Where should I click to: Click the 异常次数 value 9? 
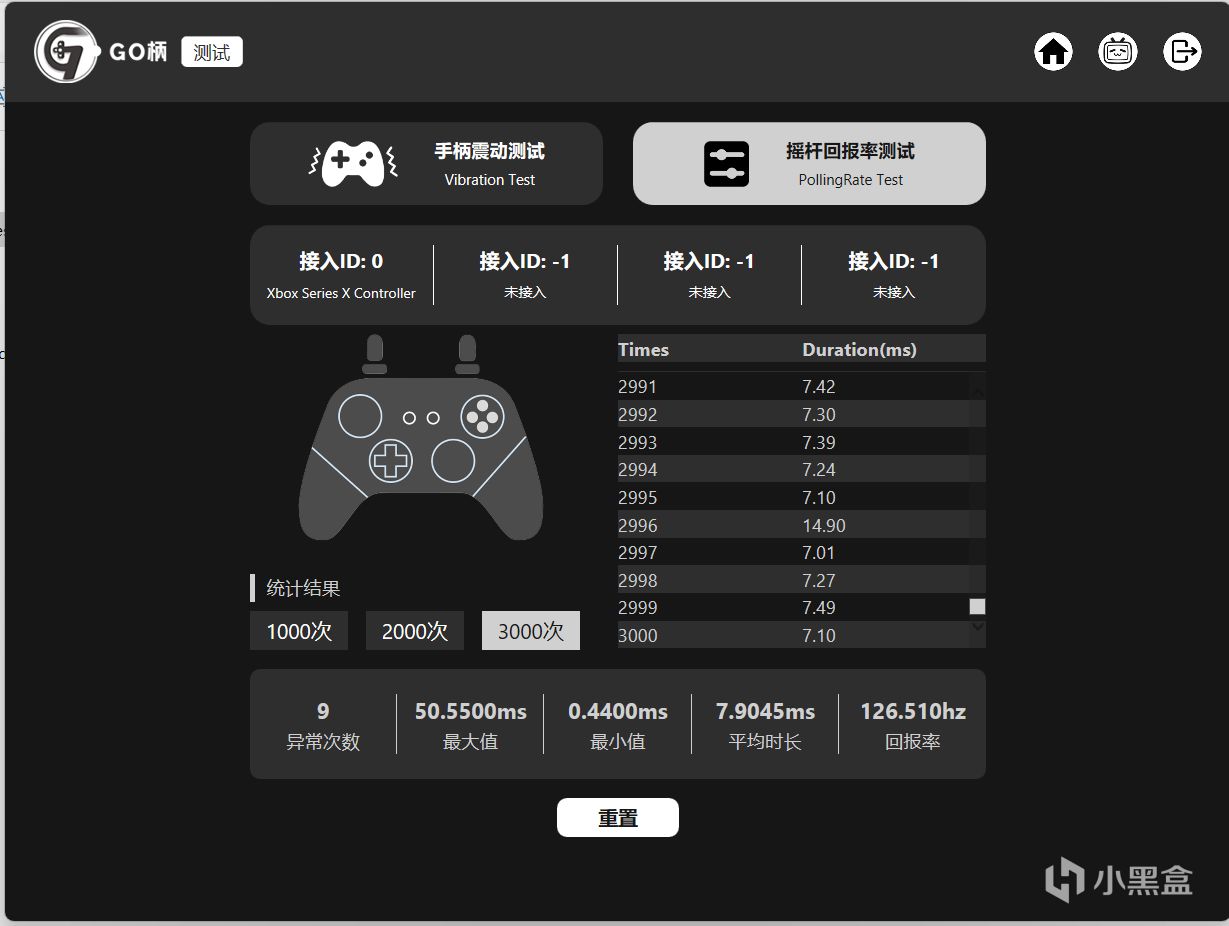pyautogui.click(x=323, y=711)
